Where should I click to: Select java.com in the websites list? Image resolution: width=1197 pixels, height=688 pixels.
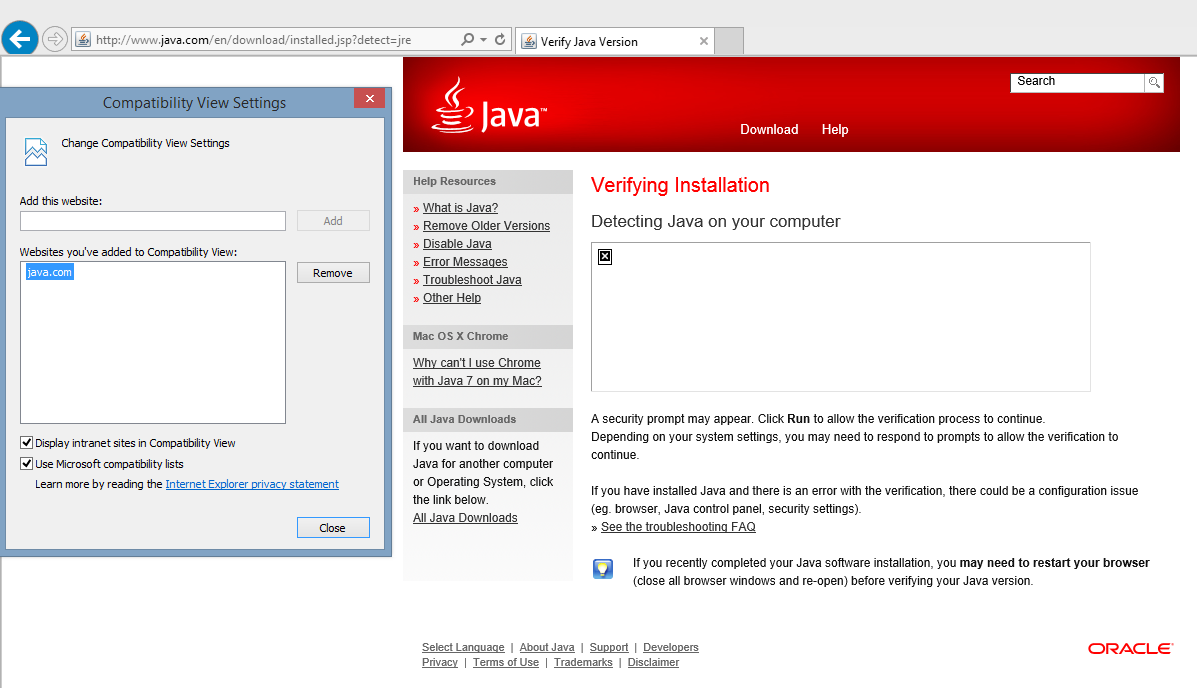[50, 272]
